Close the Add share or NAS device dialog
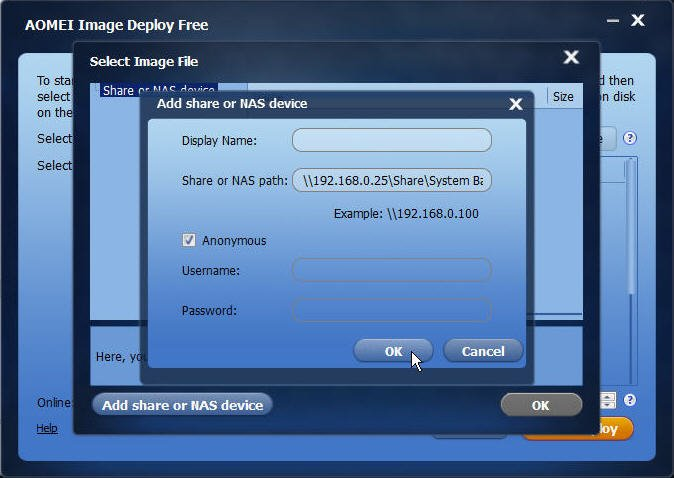 [515, 104]
